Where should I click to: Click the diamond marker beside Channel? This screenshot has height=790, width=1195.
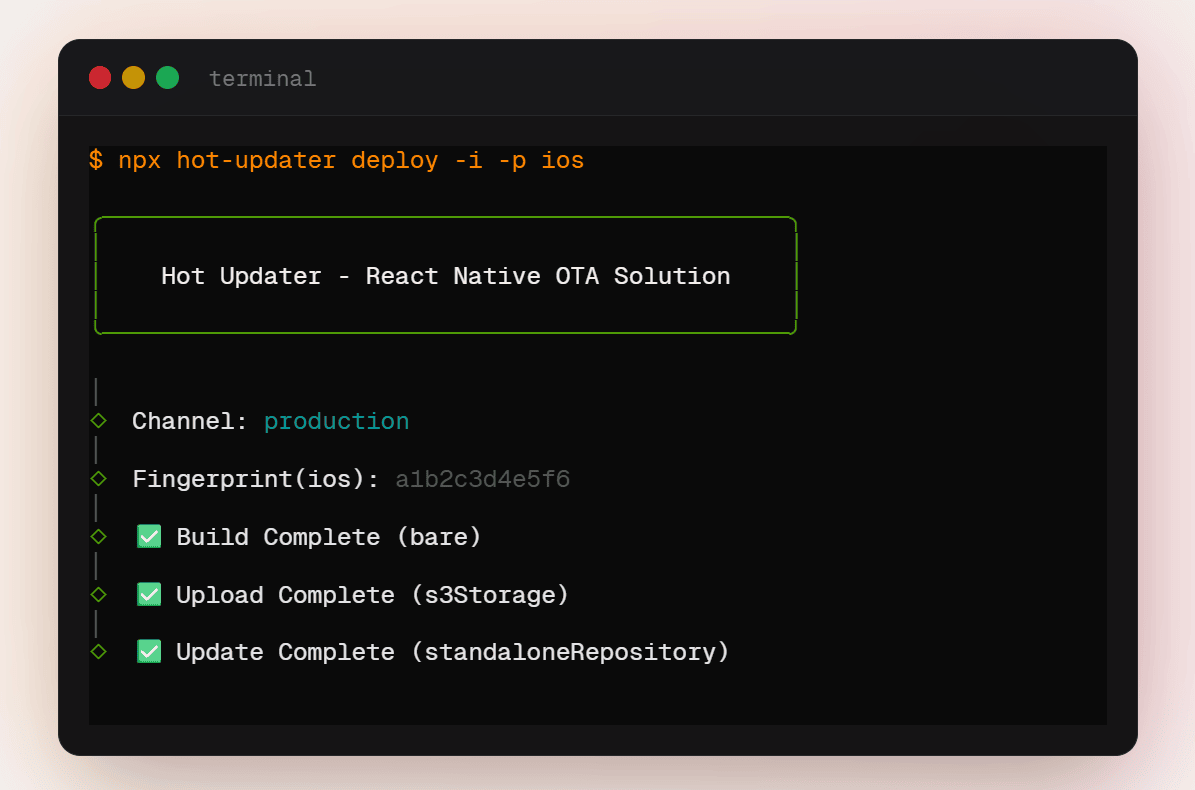coord(98,421)
